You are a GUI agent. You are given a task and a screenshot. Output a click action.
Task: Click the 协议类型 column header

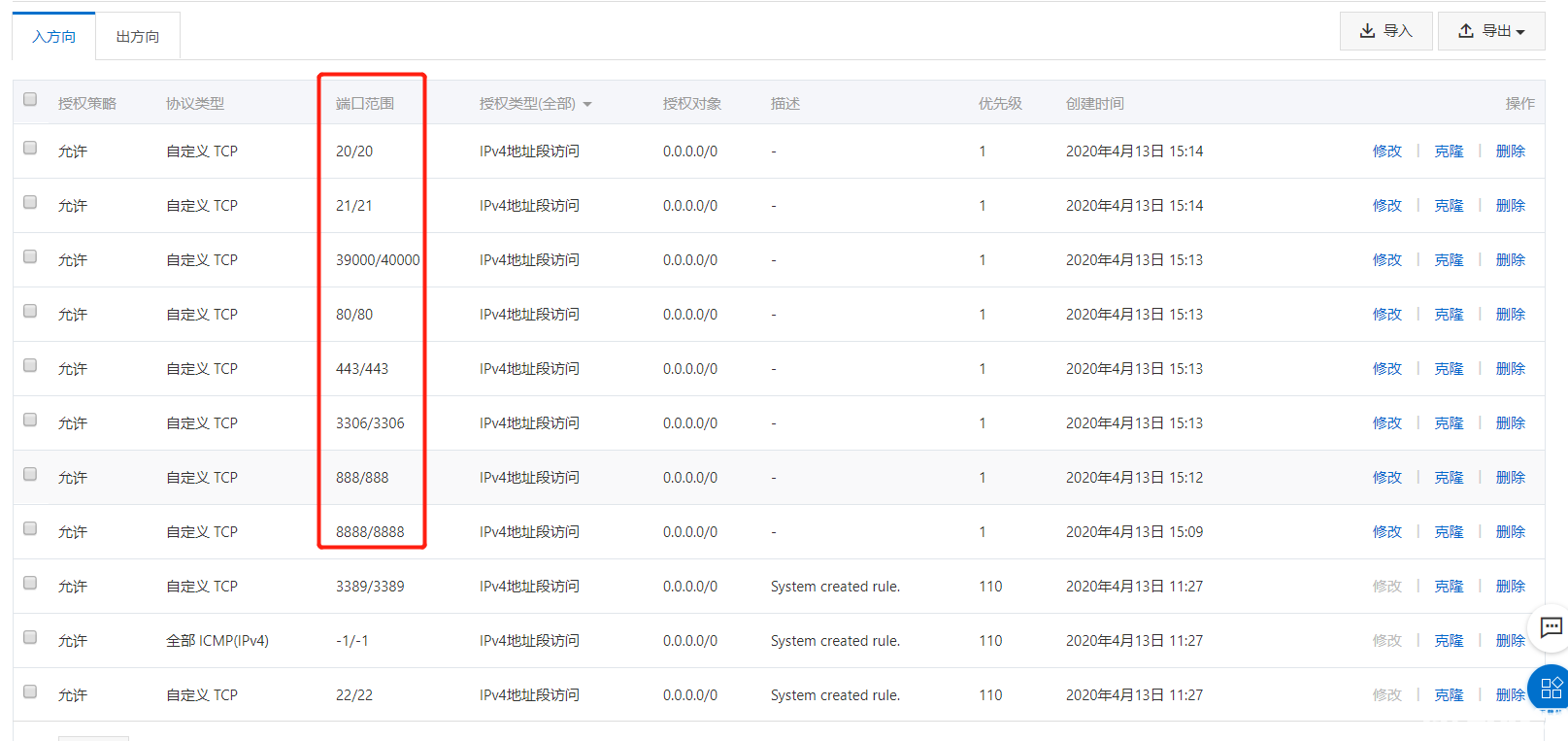point(194,103)
